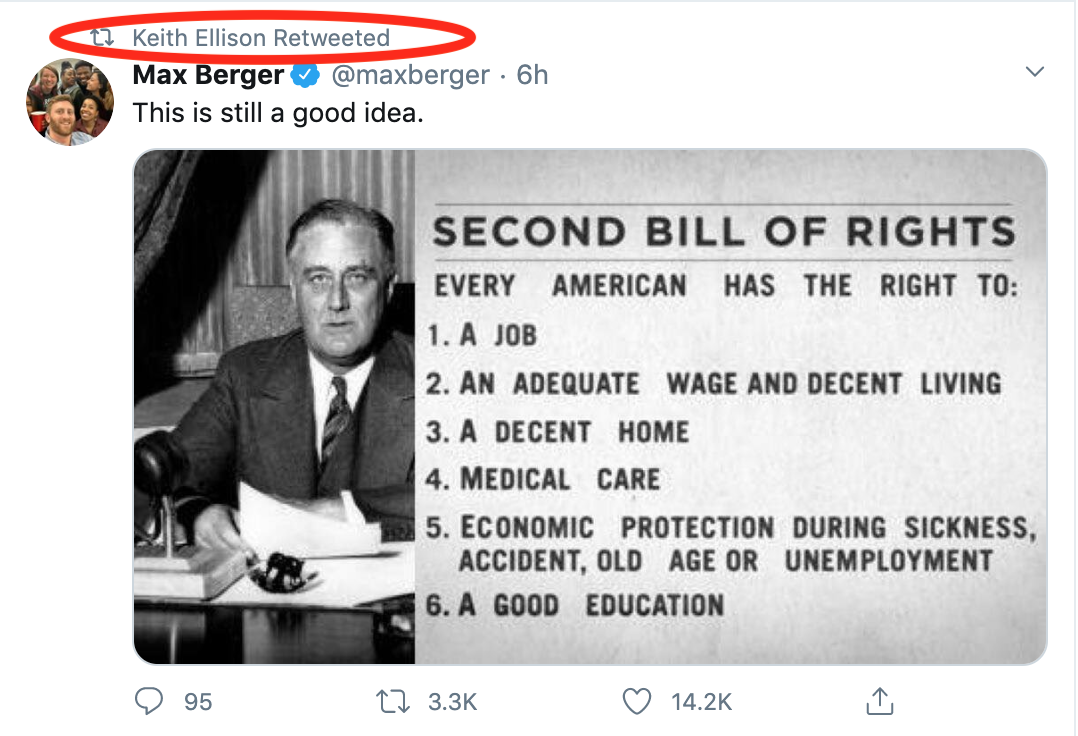Click the 3.3K retweet count
This screenshot has width=1078, height=736.
[452, 702]
